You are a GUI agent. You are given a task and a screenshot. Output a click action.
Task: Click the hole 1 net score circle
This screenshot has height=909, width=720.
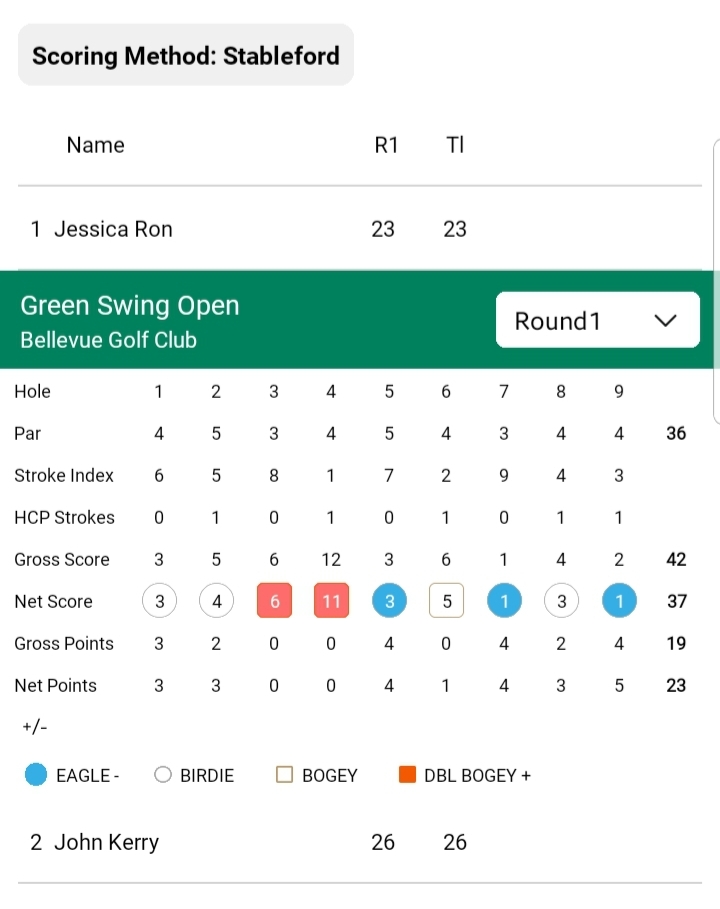(159, 601)
